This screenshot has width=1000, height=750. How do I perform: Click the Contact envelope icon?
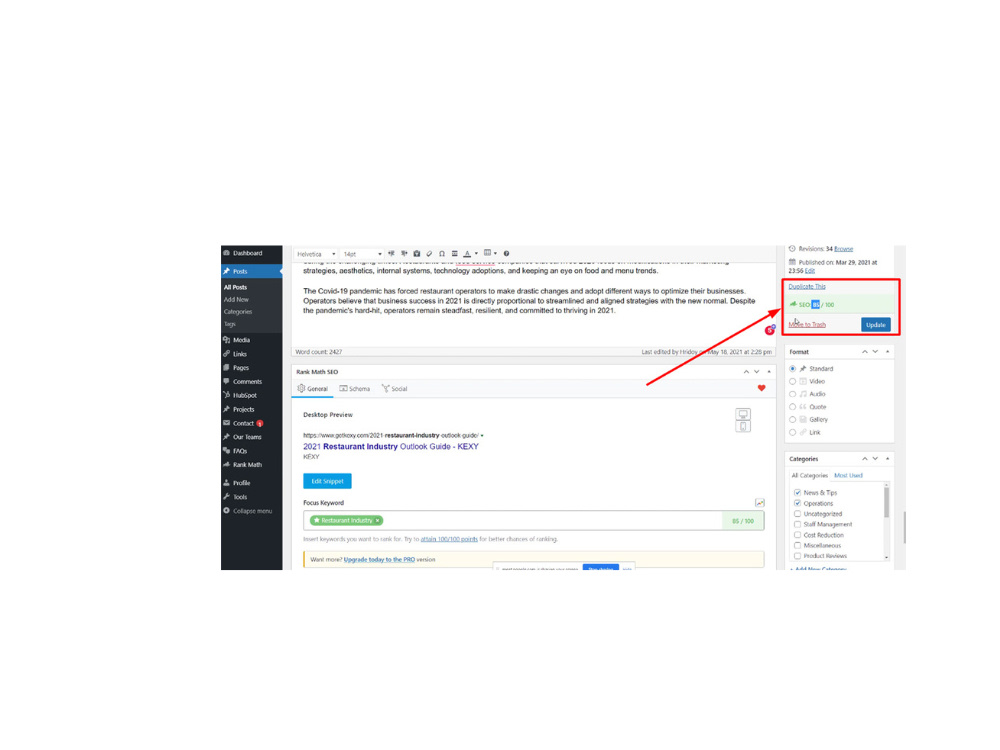click(x=226, y=423)
